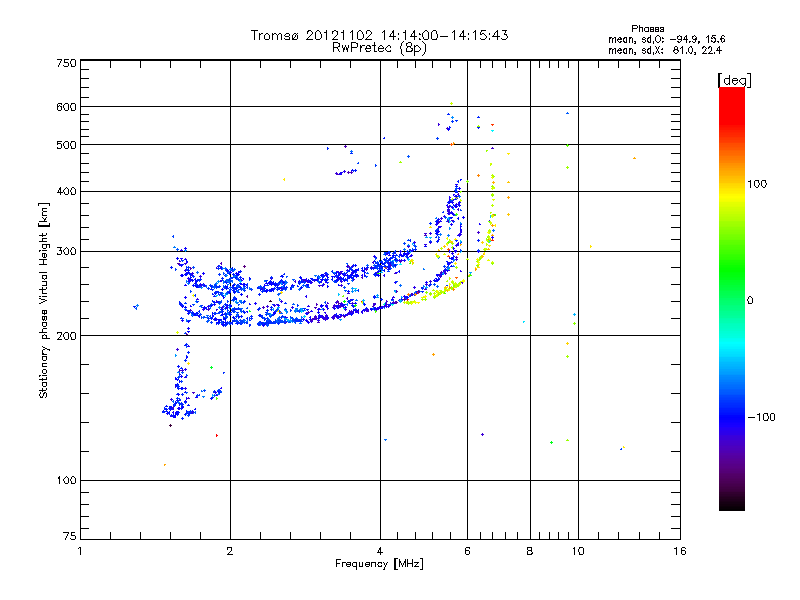Click the 300 tick on height axis
800x600 pixels.
point(66,251)
